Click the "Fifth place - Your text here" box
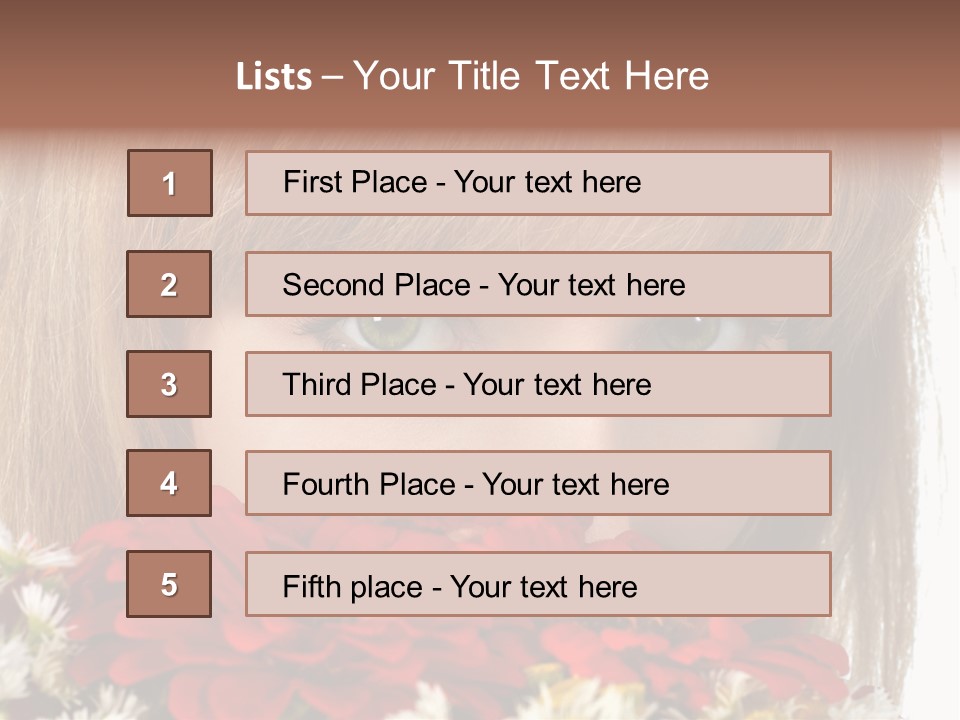 click(x=538, y=584)
